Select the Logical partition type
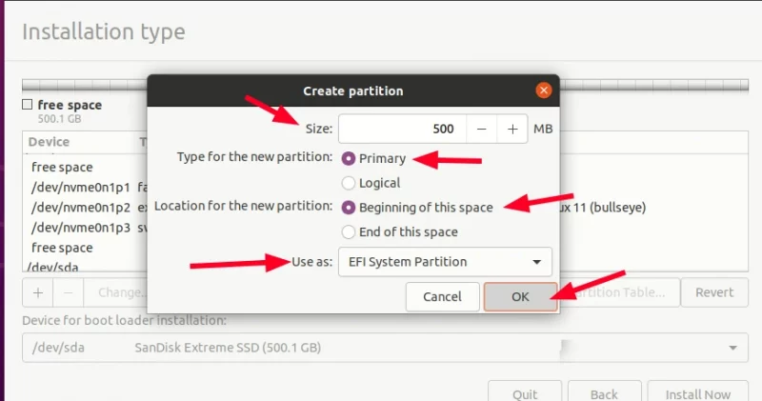 point(348,183)
